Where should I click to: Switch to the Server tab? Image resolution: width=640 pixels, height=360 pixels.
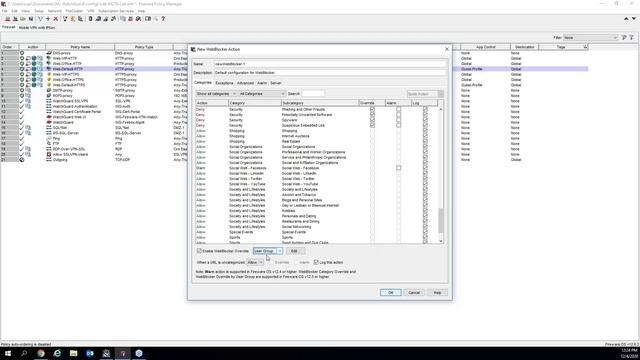click(276, 83)
